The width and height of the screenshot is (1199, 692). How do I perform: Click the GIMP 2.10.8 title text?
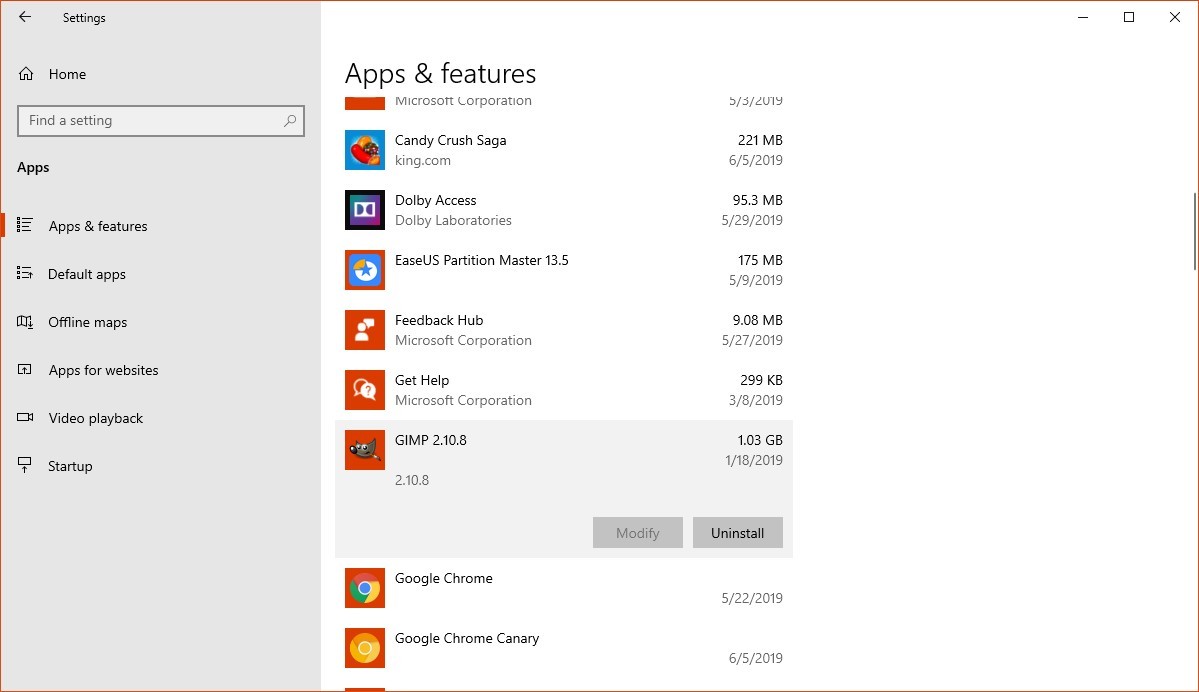431,440
